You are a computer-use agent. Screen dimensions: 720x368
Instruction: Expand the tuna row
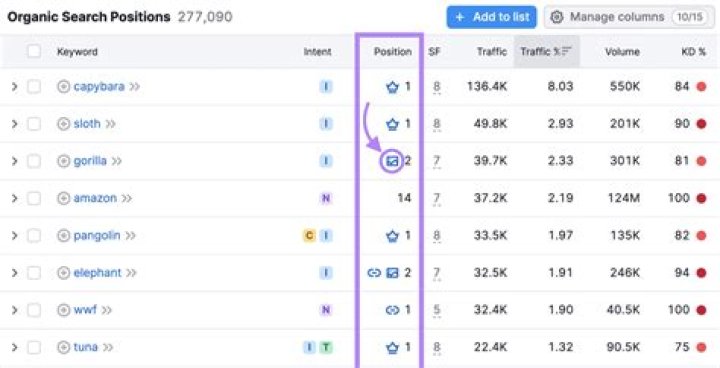point(14,347)
